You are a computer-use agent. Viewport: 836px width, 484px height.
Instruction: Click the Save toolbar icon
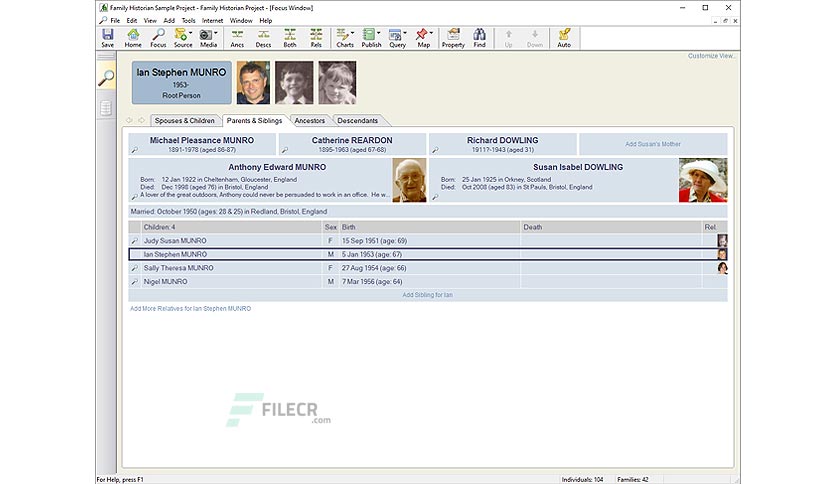108,38
